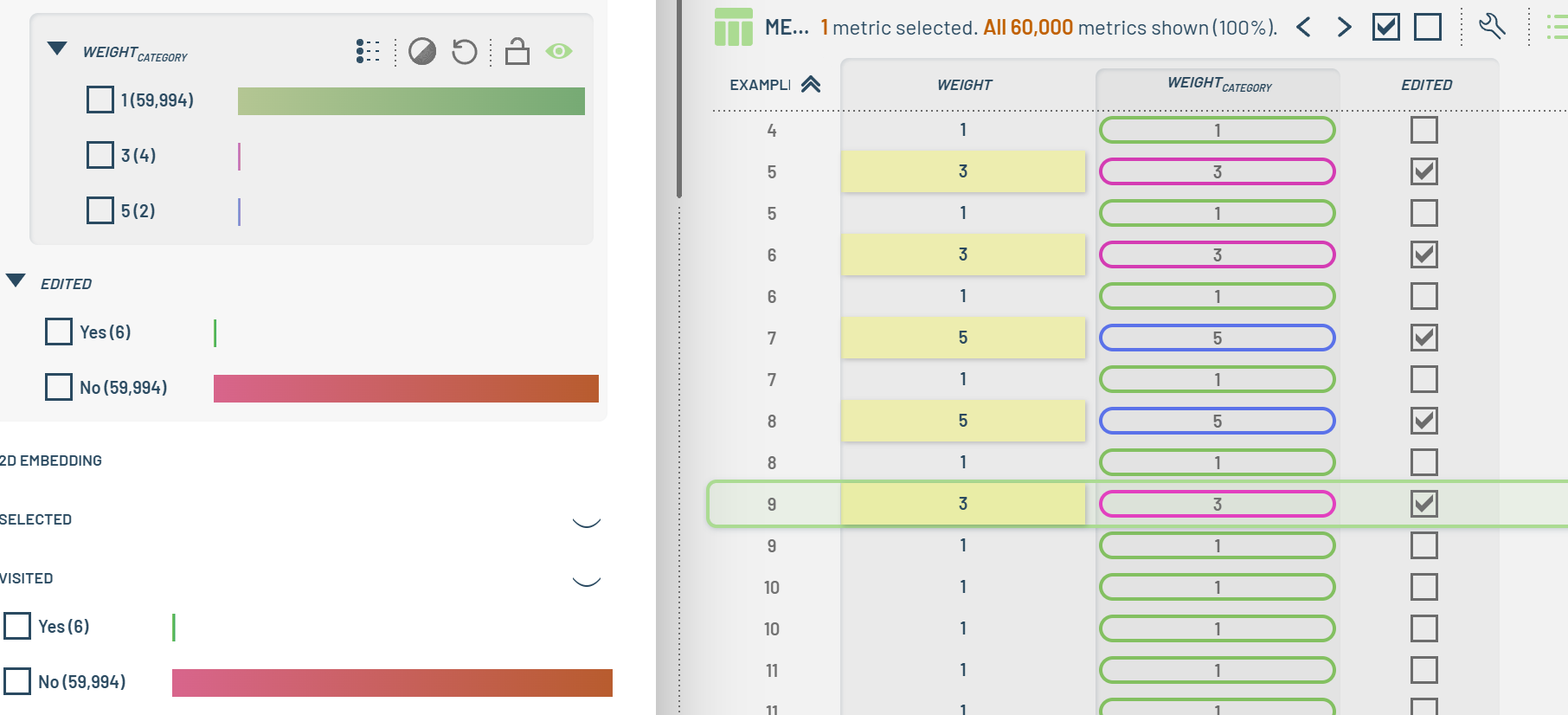Select the EDITED column header
This screenshot has height=715, width=1568.
(x=1426, y=85)
